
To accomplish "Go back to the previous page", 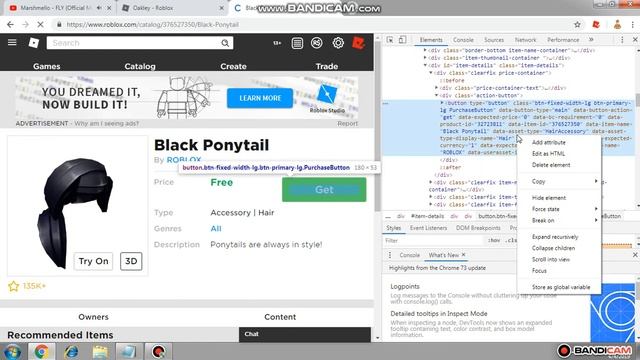I will [10, 24].
